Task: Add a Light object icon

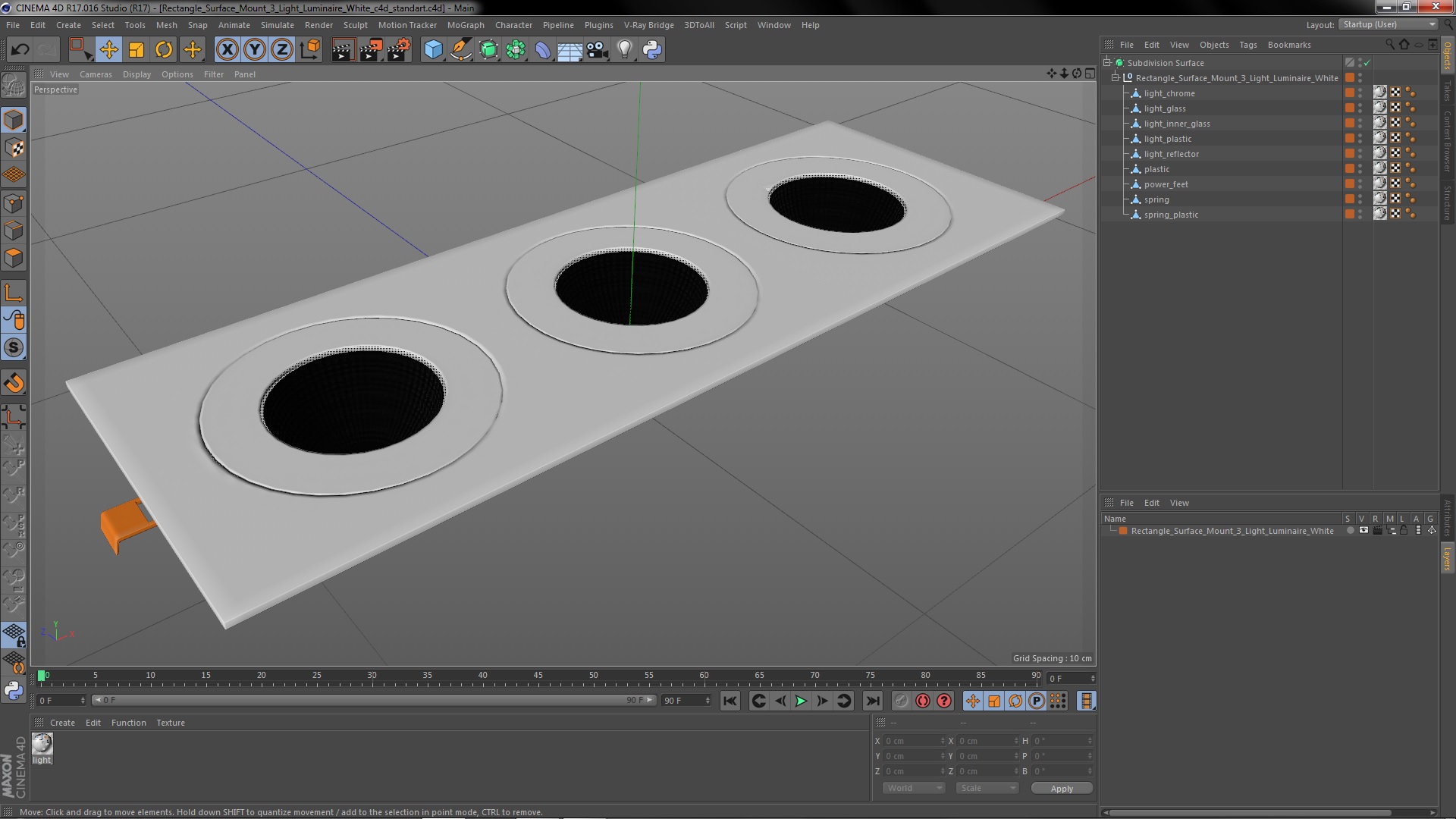Action: [x=624, y=50]
